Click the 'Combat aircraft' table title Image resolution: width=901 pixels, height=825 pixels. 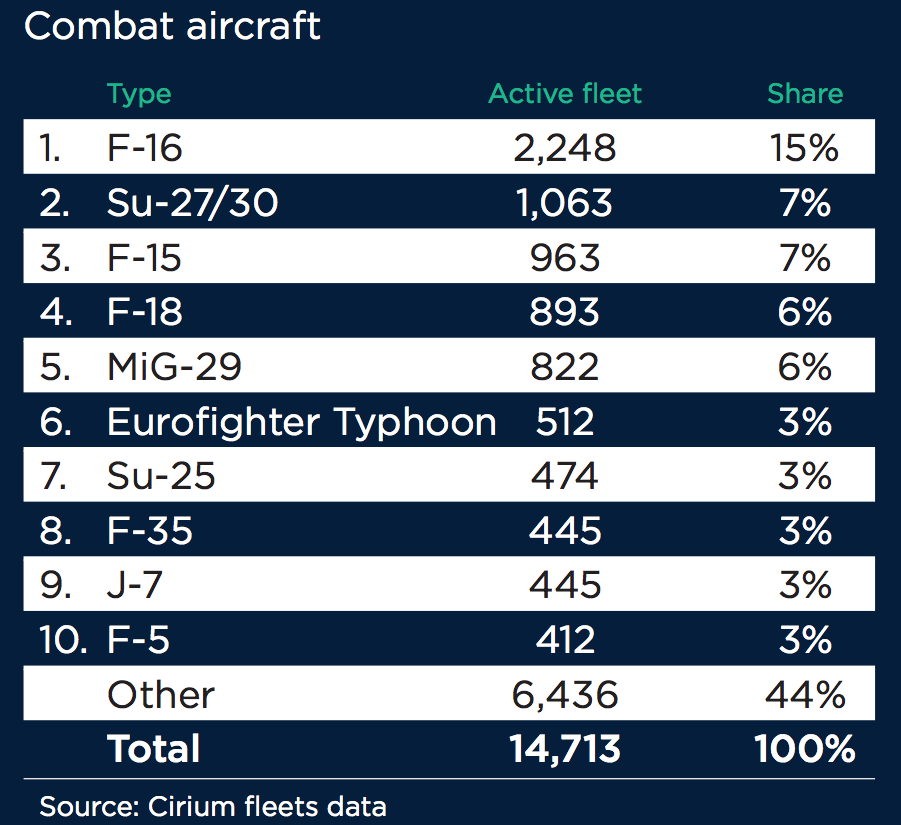172,26
